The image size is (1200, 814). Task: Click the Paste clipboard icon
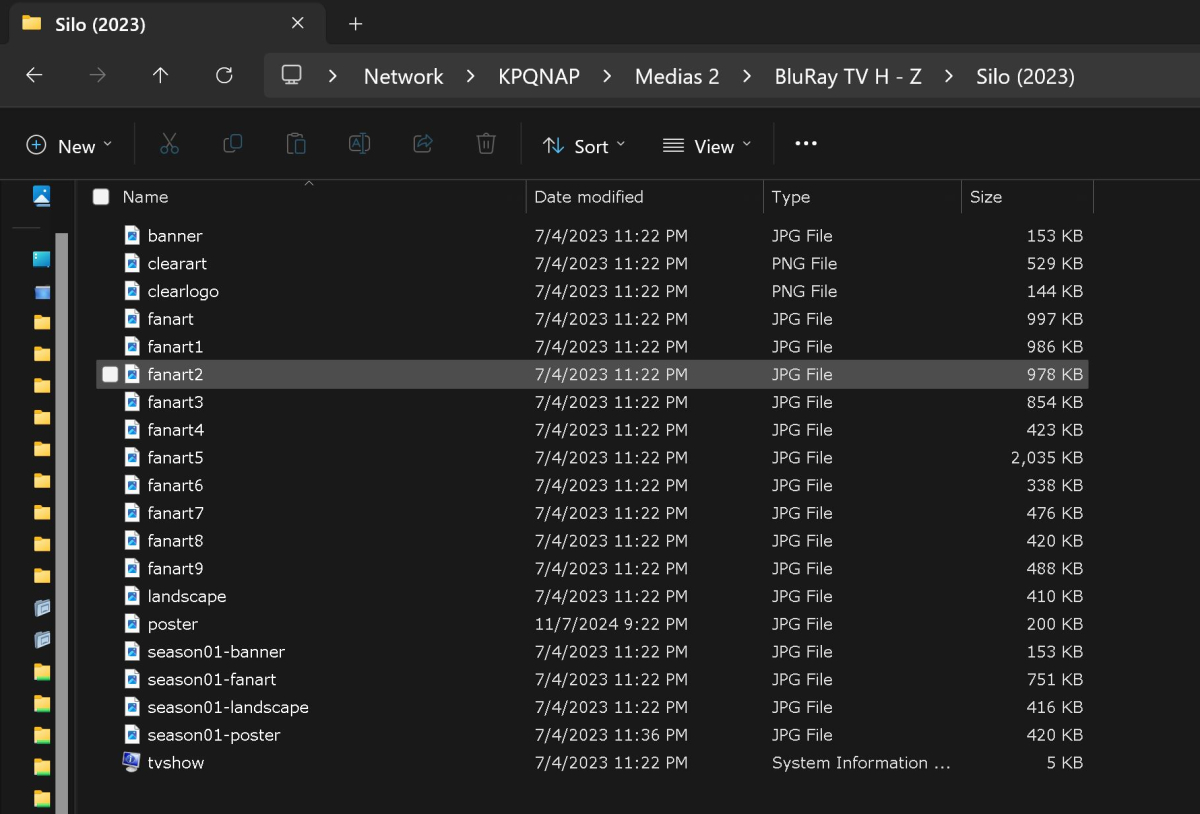pyautogui.click(x=296, y=145)
